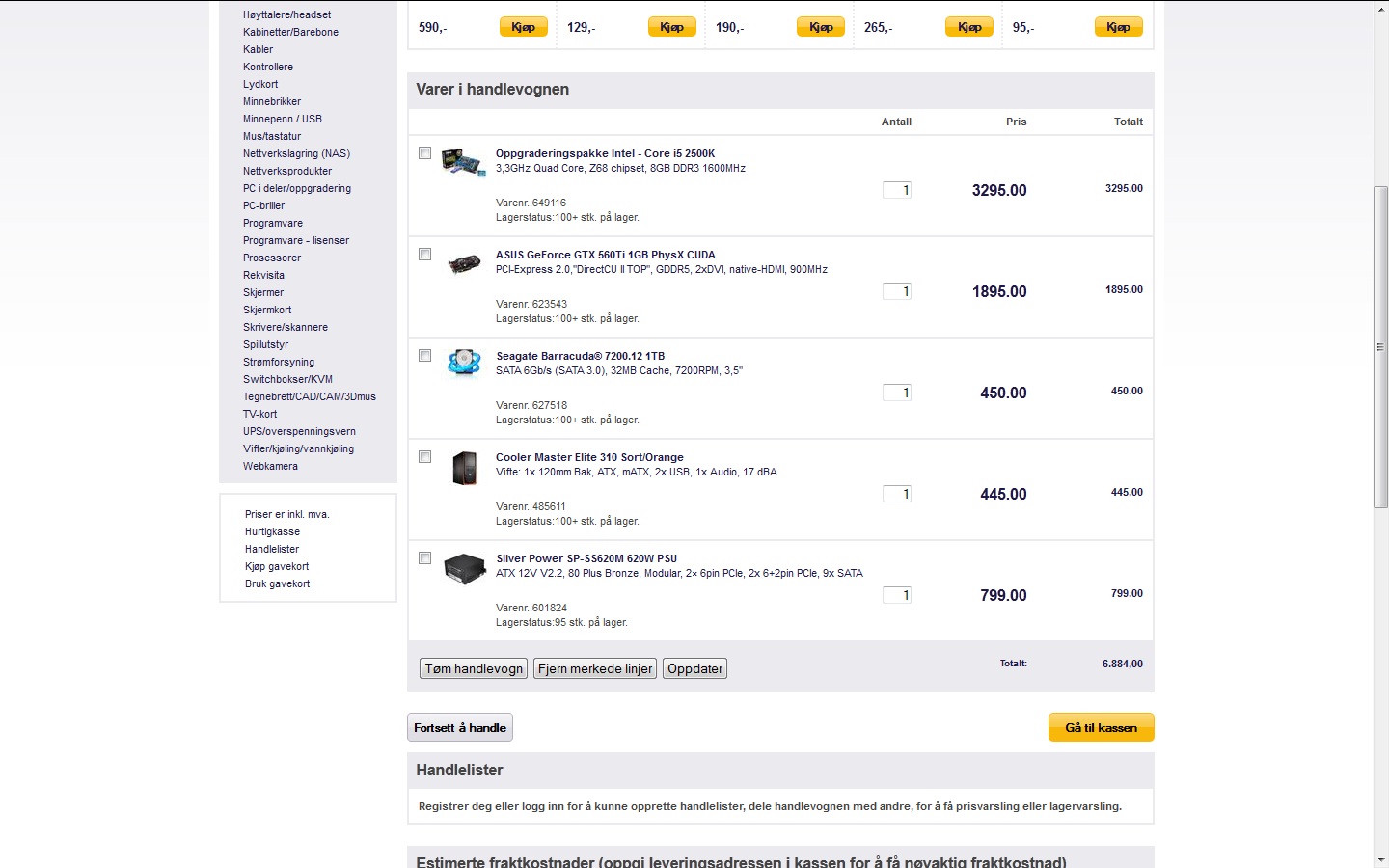The image size is (1389, 868).
Task: Go to checkout with Gå til kassen
Action: click(1102, 727)
